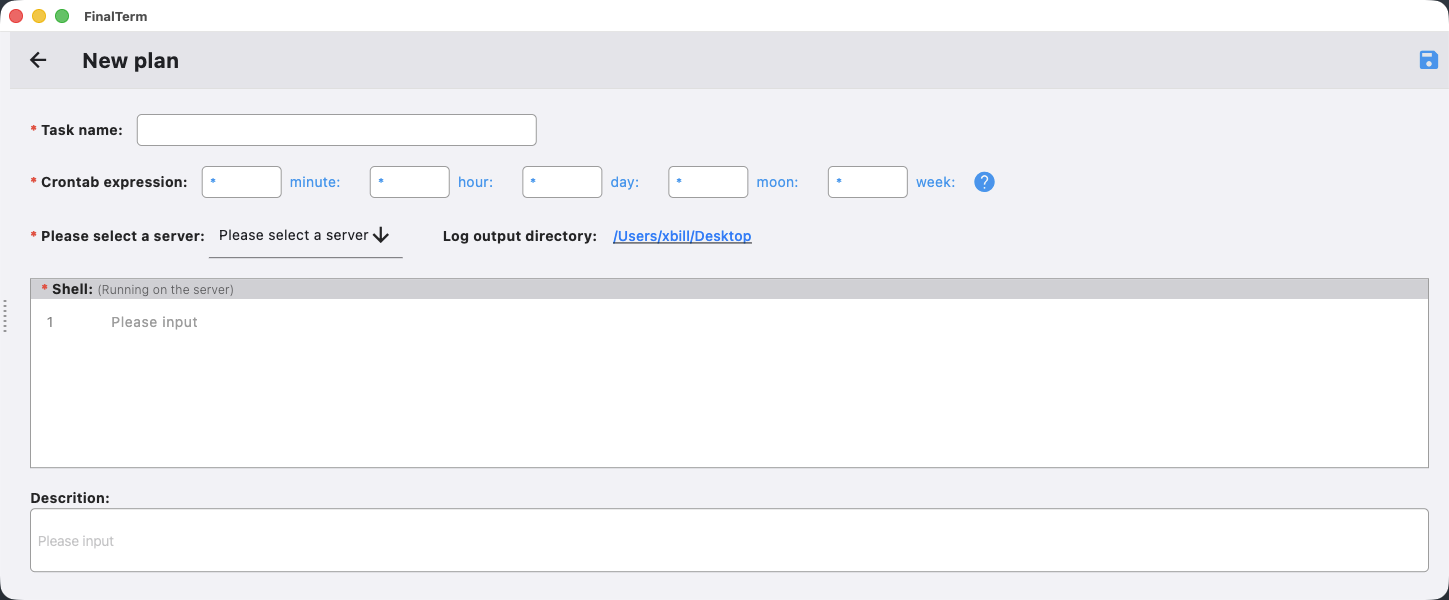This screenshot has height=600, width=1449.
Task: Click '(Running on the server)' note
Action: [x=165, y=290]
